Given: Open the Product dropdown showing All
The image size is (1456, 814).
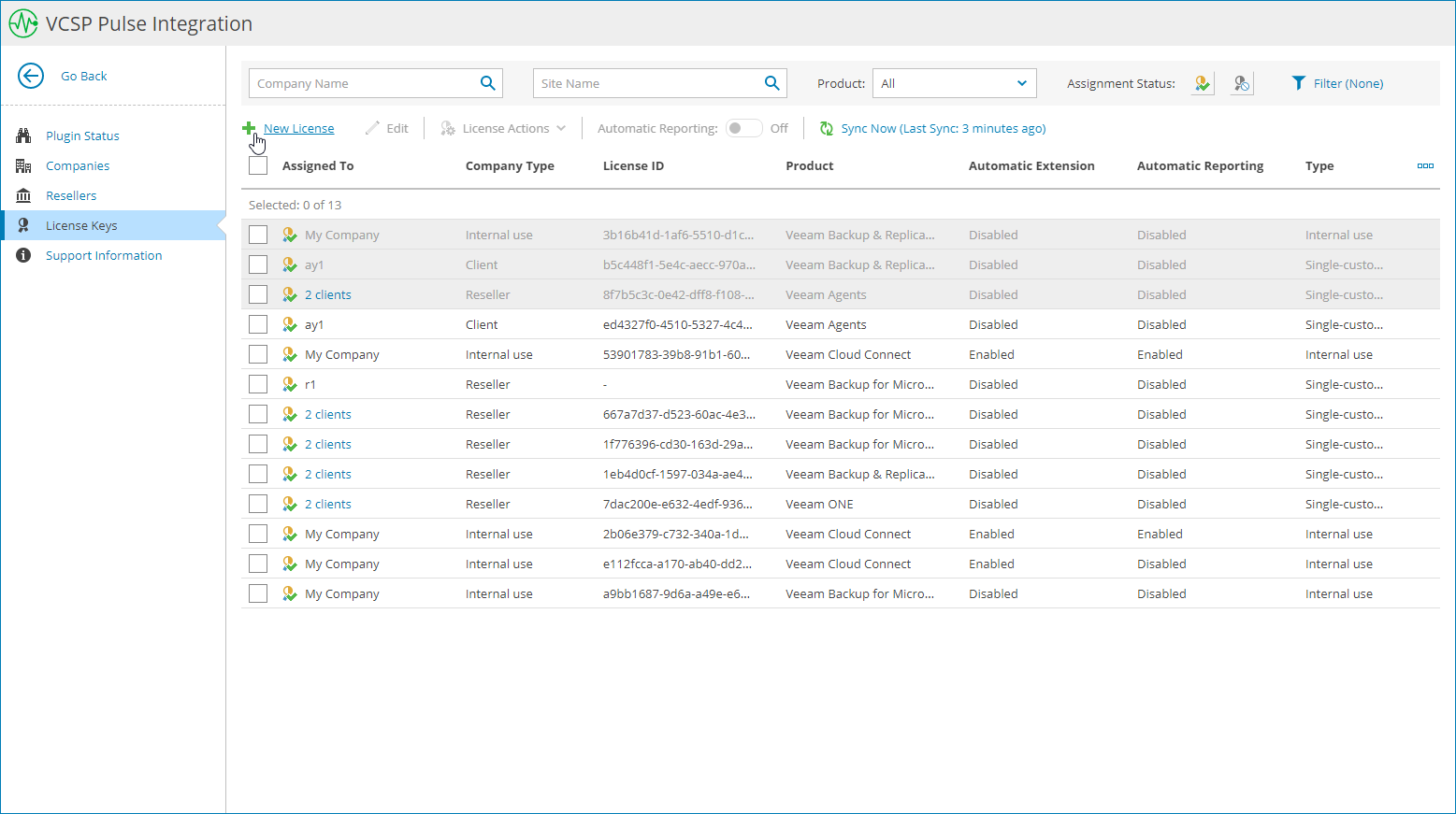Looking at the screenshot, I should pos(954,83).
